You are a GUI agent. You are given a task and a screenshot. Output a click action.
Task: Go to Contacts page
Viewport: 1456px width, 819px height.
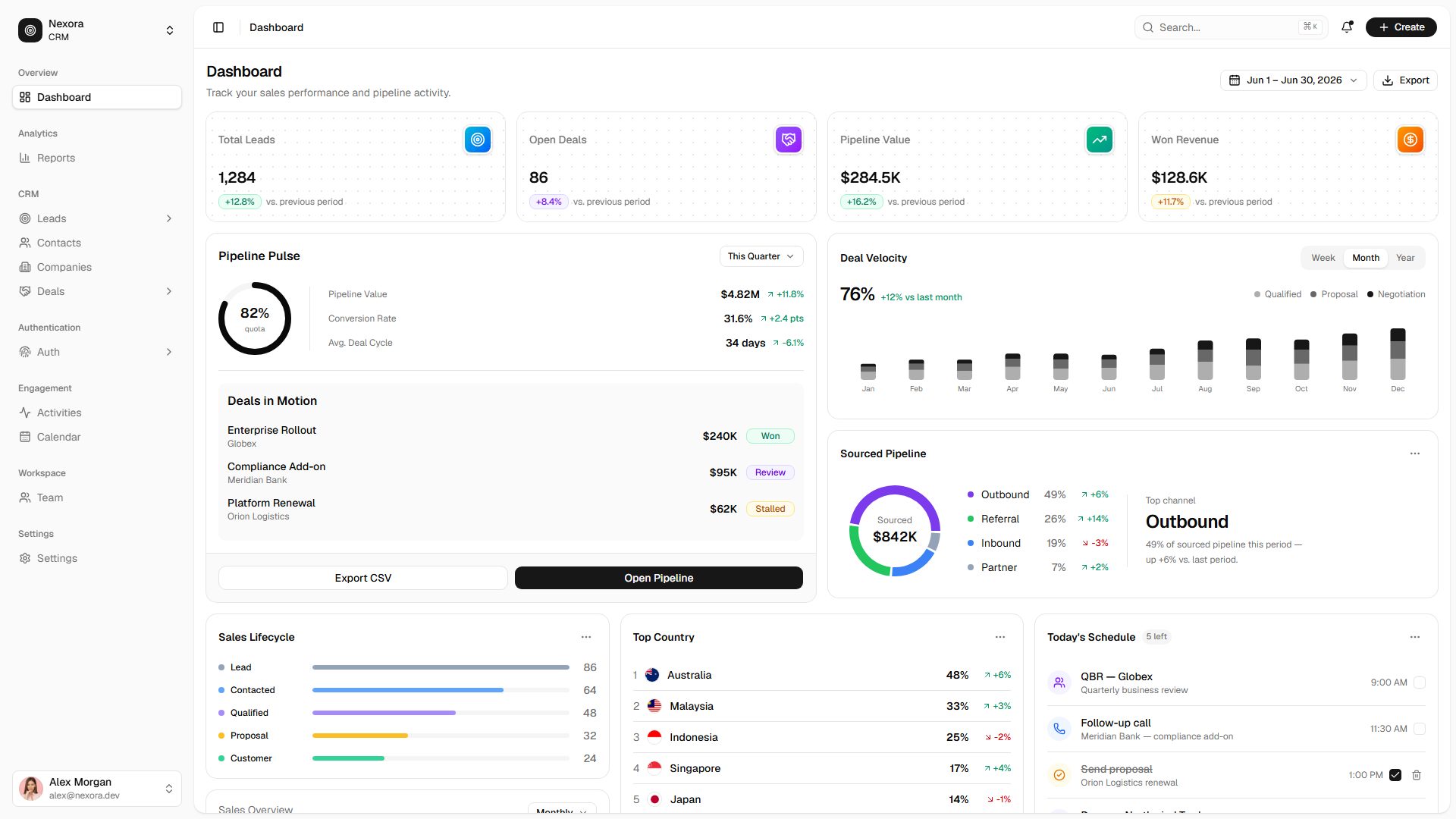click(97, 243)
